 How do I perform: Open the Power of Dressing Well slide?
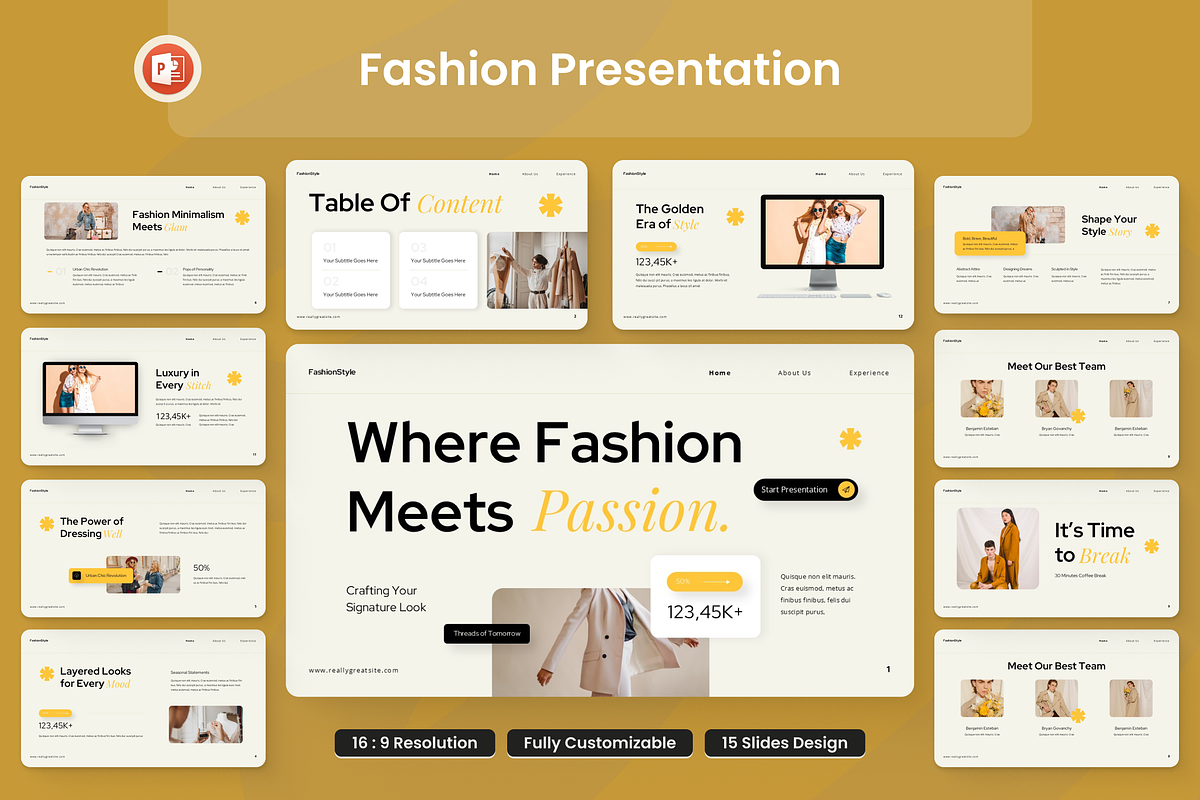click(144, 548)
